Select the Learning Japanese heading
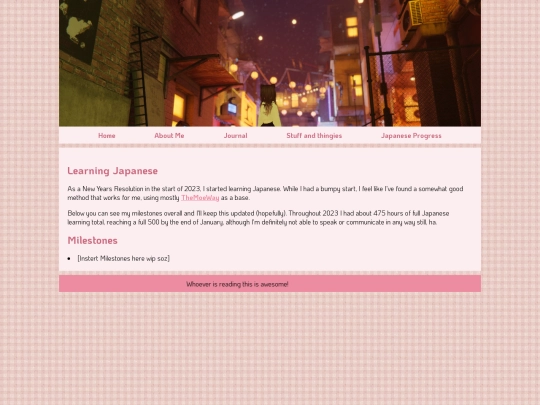 click(x=113, y=171)
